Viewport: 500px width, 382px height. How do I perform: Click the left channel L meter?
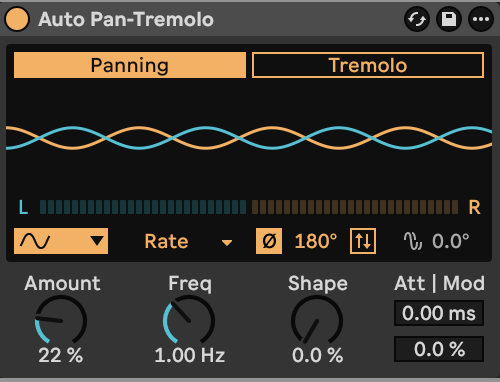tap(143, 207)
